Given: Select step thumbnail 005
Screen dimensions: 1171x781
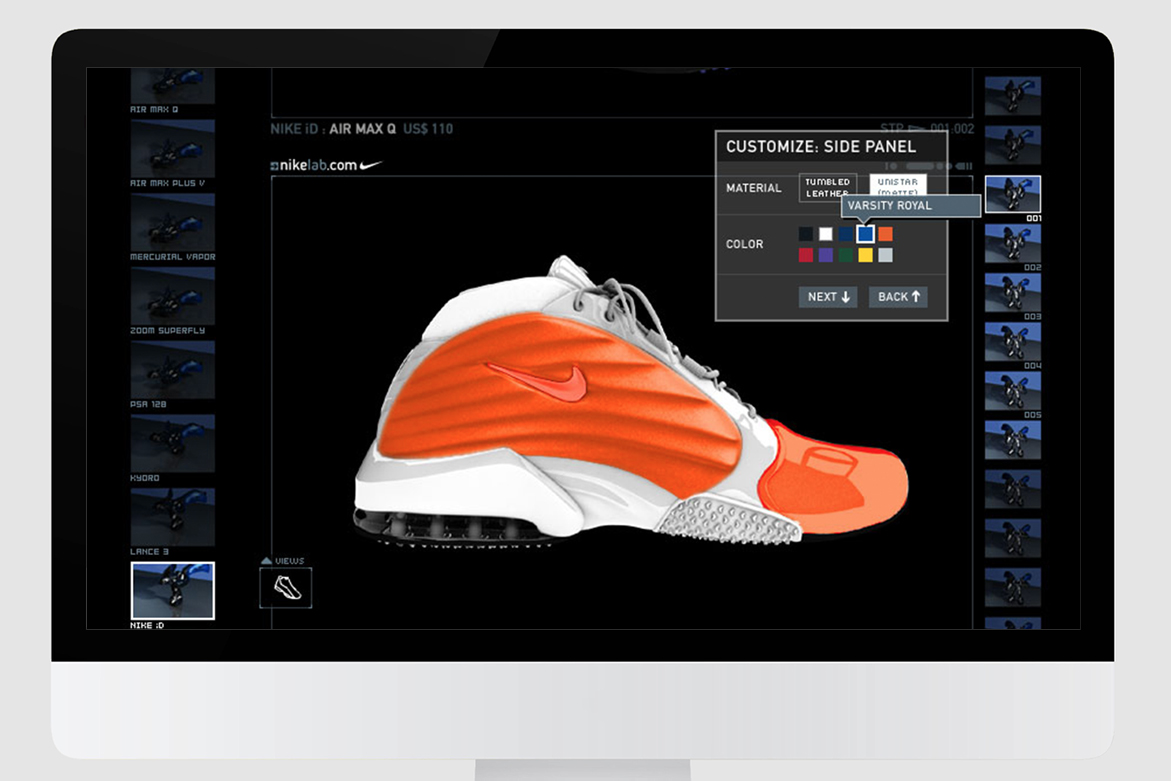Looking at the screenshot, I should coord(1013,391).
